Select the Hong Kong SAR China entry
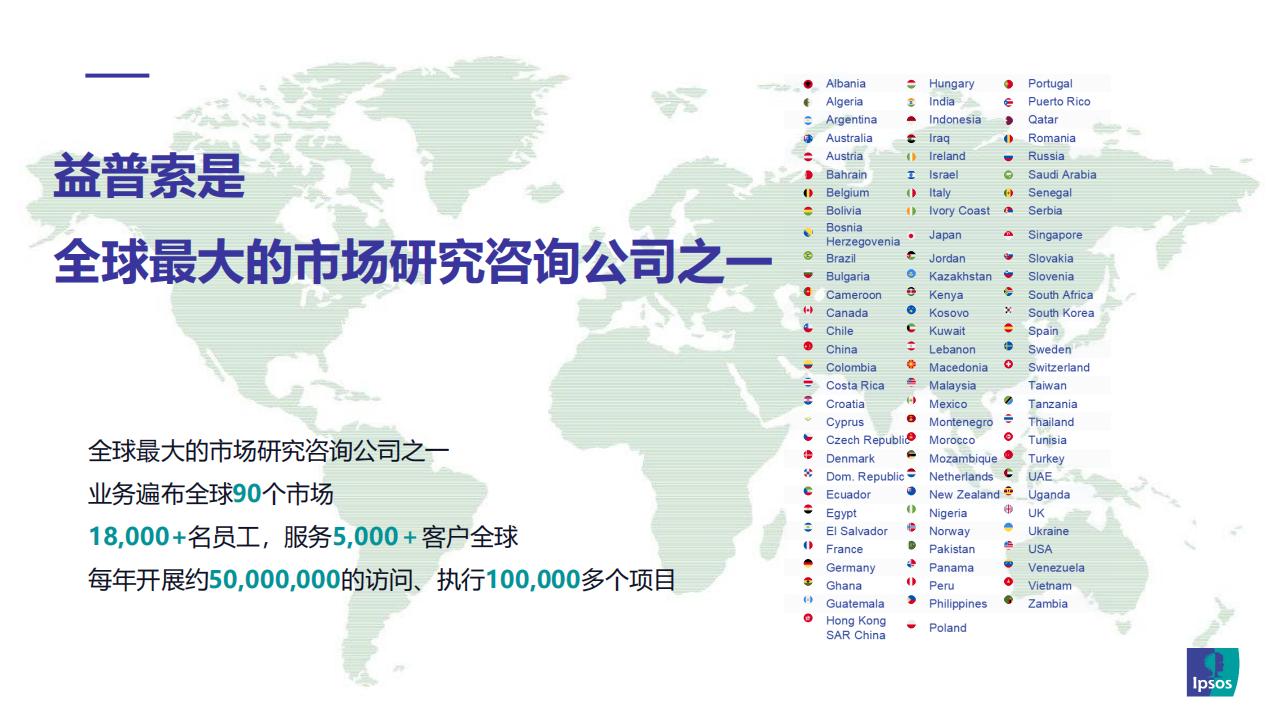Screen dimensions: 1280x720 855,627
